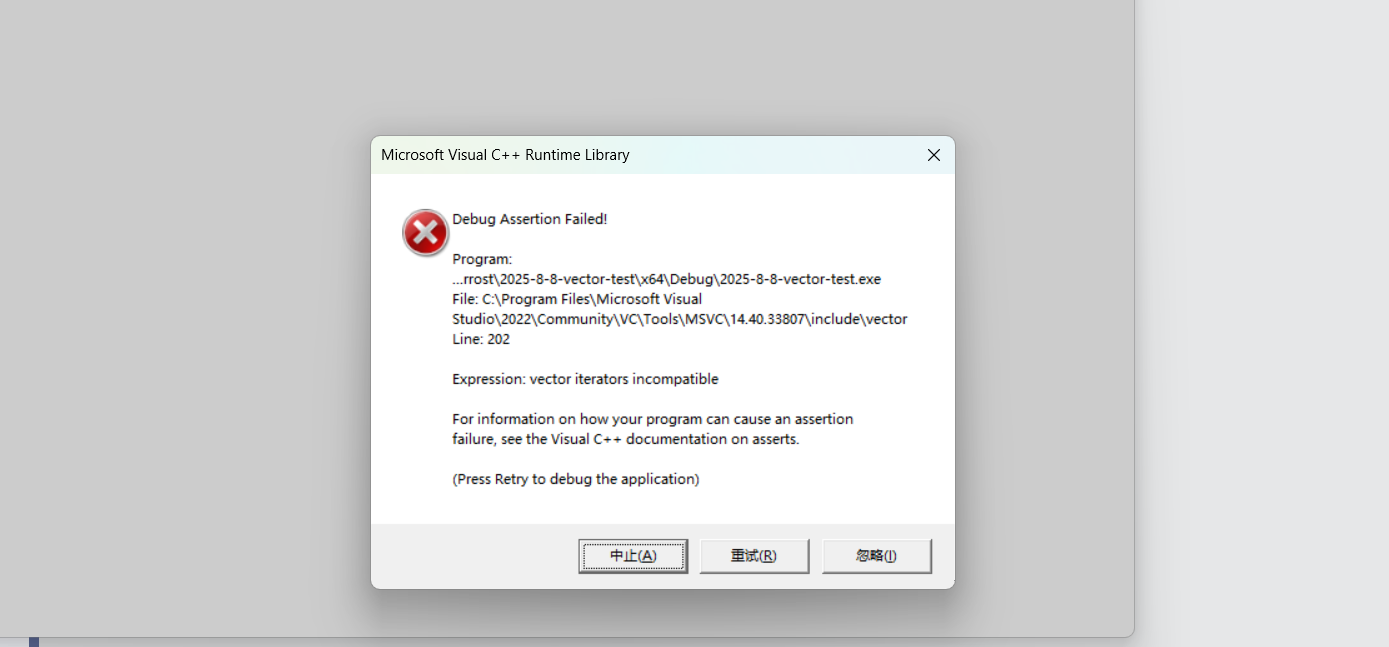Viewport: 1389px width, 647px height.
Task: Select the 忽略(I) ignore button
Action: coord(876,556)
